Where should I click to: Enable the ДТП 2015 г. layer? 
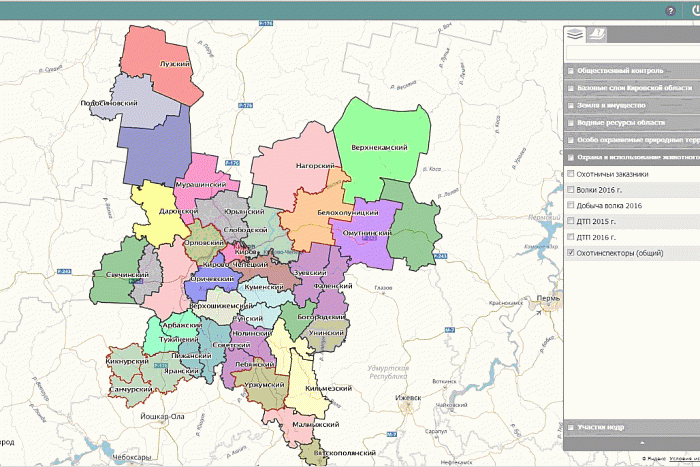pyautogui.click(x=571, y=221)
